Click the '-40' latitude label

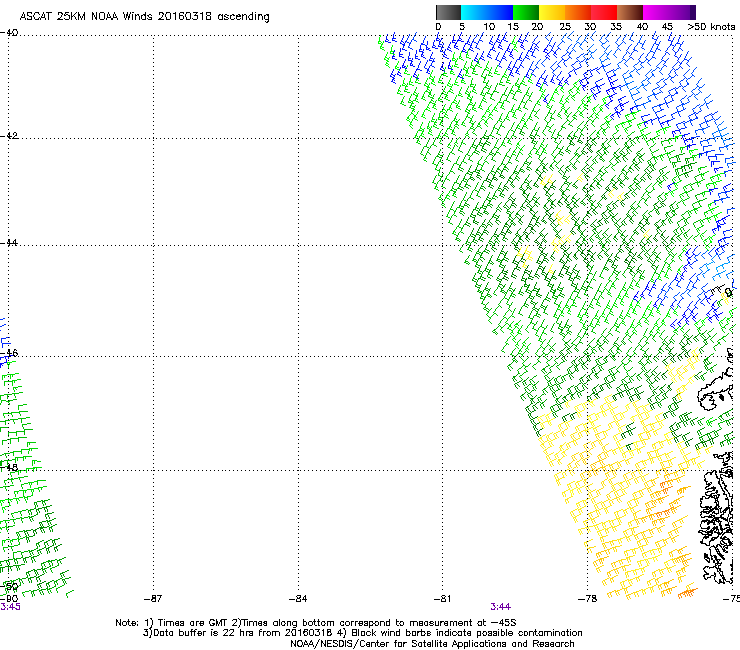coord(9,33)
